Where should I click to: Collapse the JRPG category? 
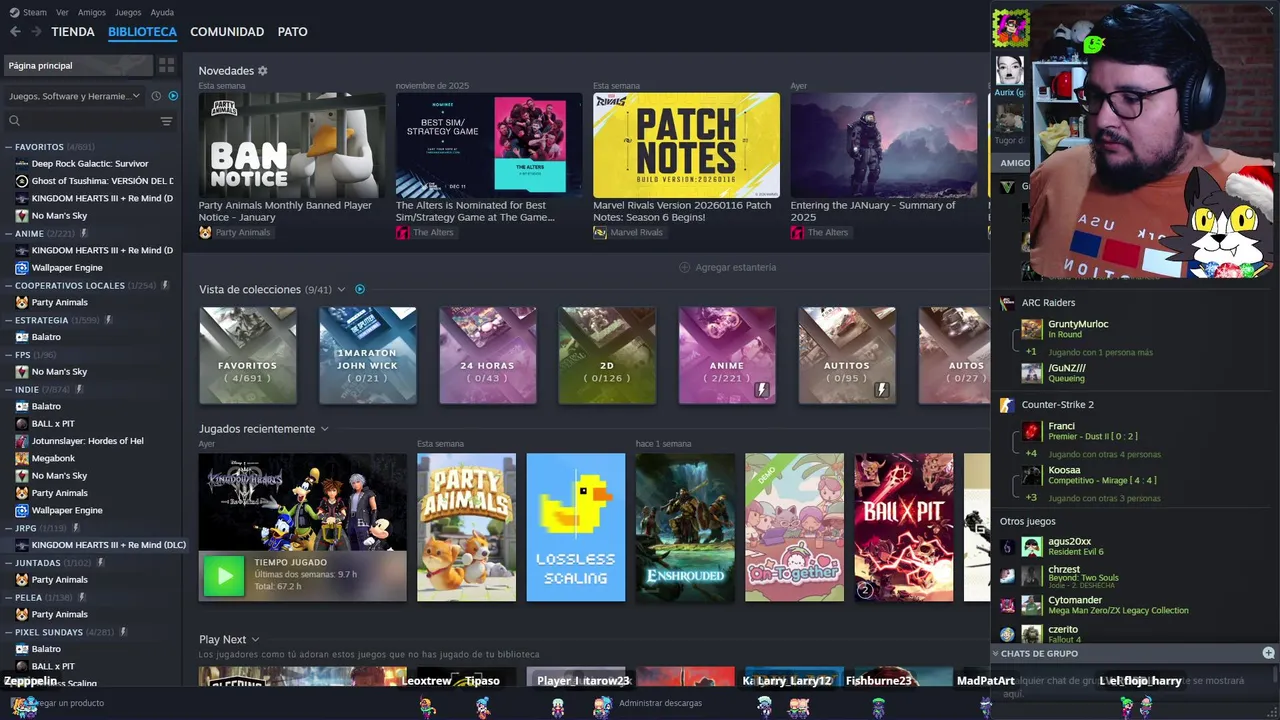coord(9,528)
